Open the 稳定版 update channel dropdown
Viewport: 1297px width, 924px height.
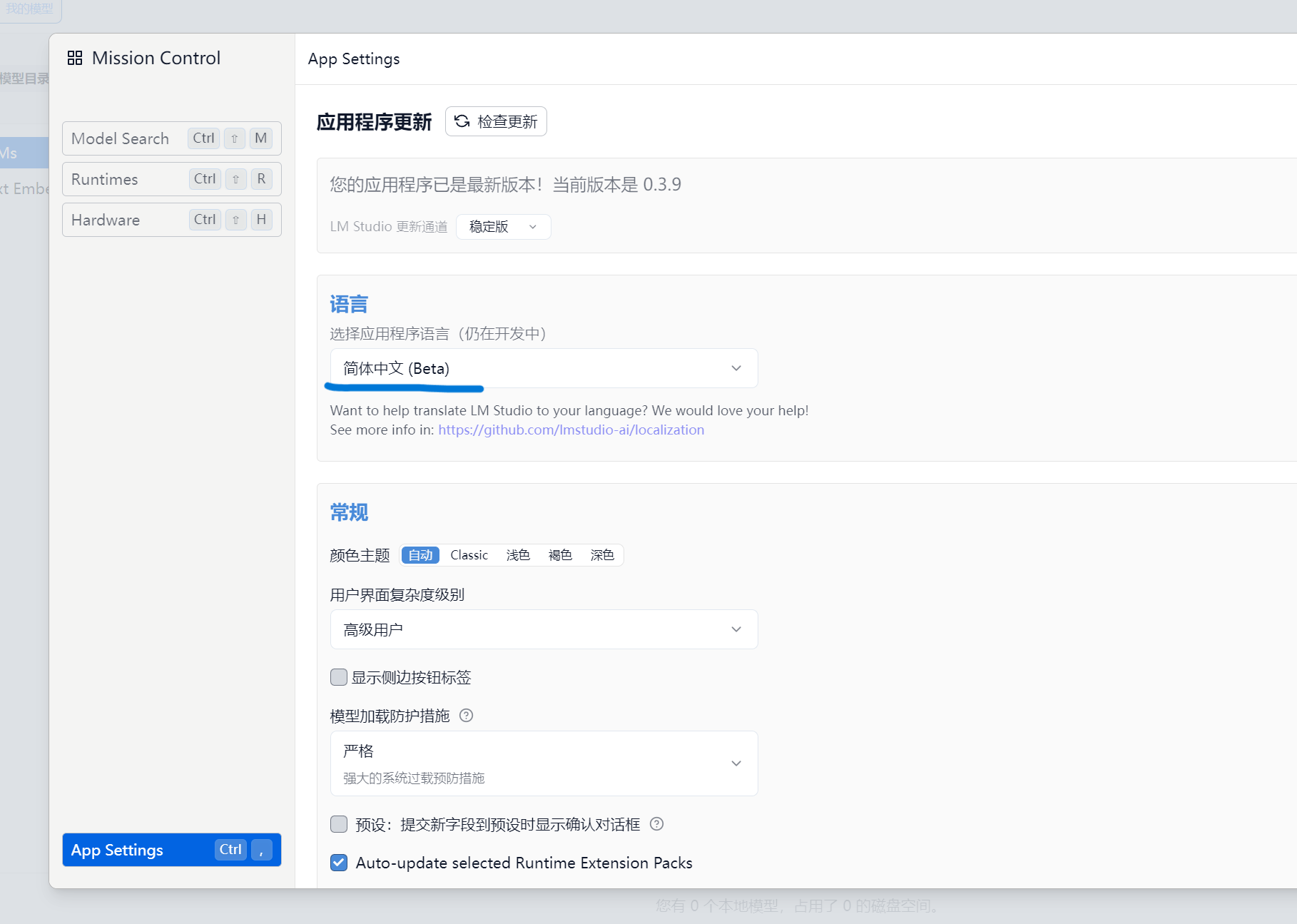click(503, 227)
